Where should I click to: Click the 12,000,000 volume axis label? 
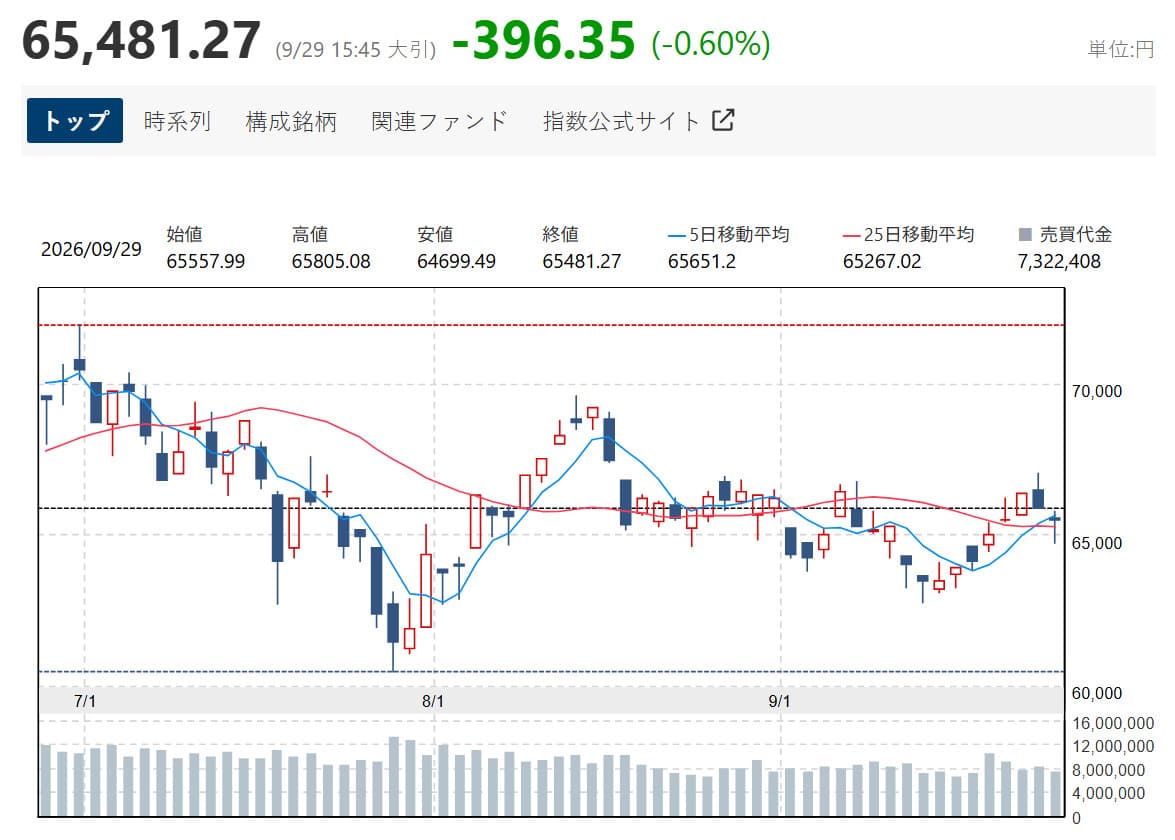(x=1113, y=746)
